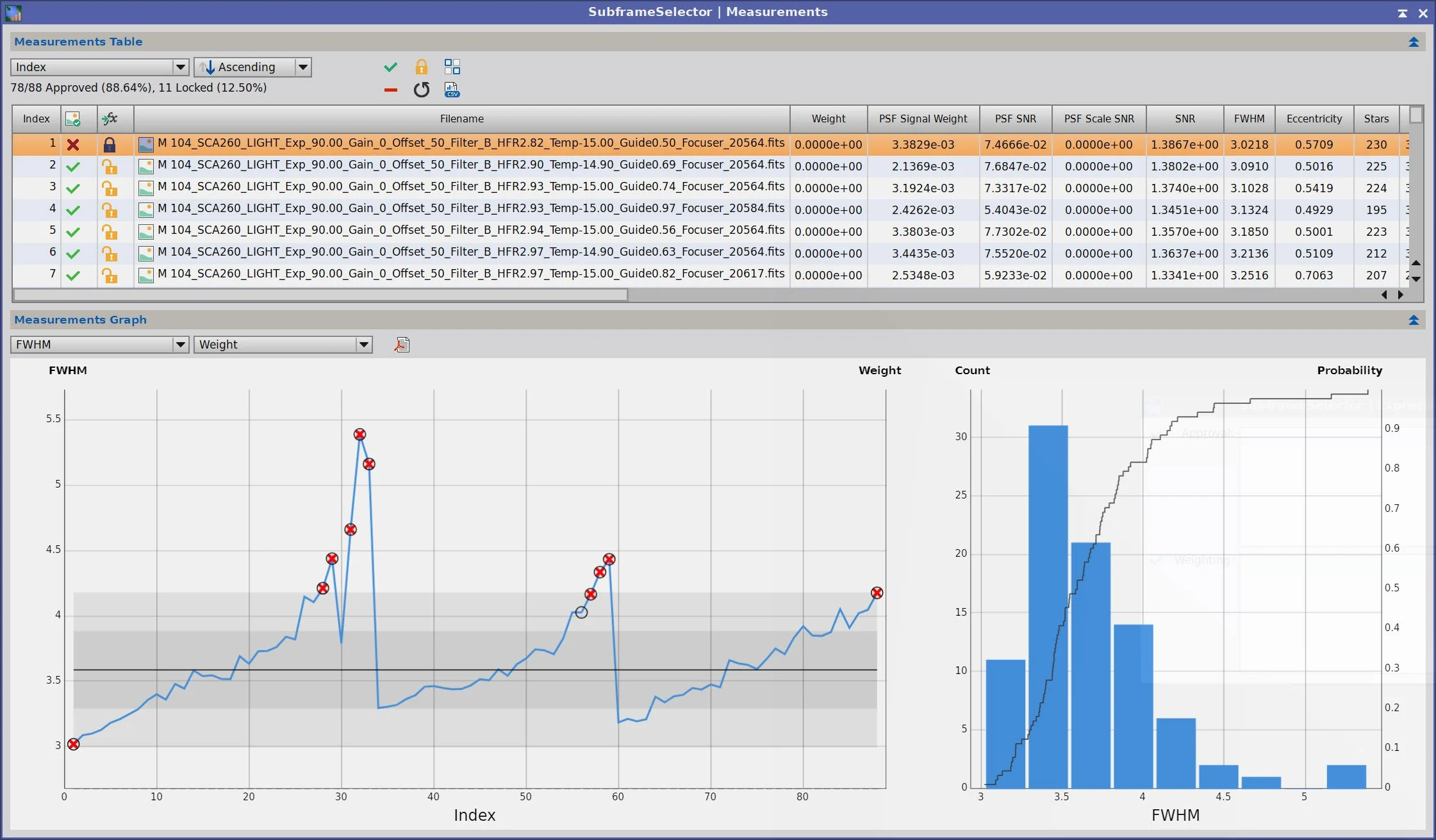
Task: Click the PSF Signal Weight column header
Action: coord(923,119)
